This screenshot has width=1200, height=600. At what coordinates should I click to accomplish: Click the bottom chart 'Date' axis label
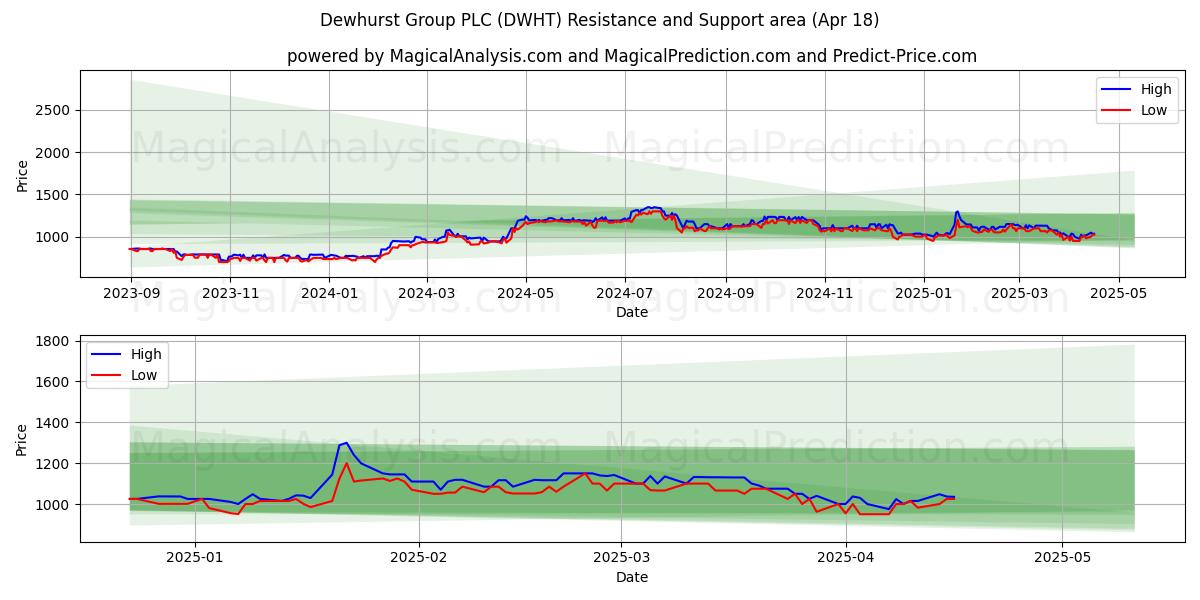coord(632,577)
